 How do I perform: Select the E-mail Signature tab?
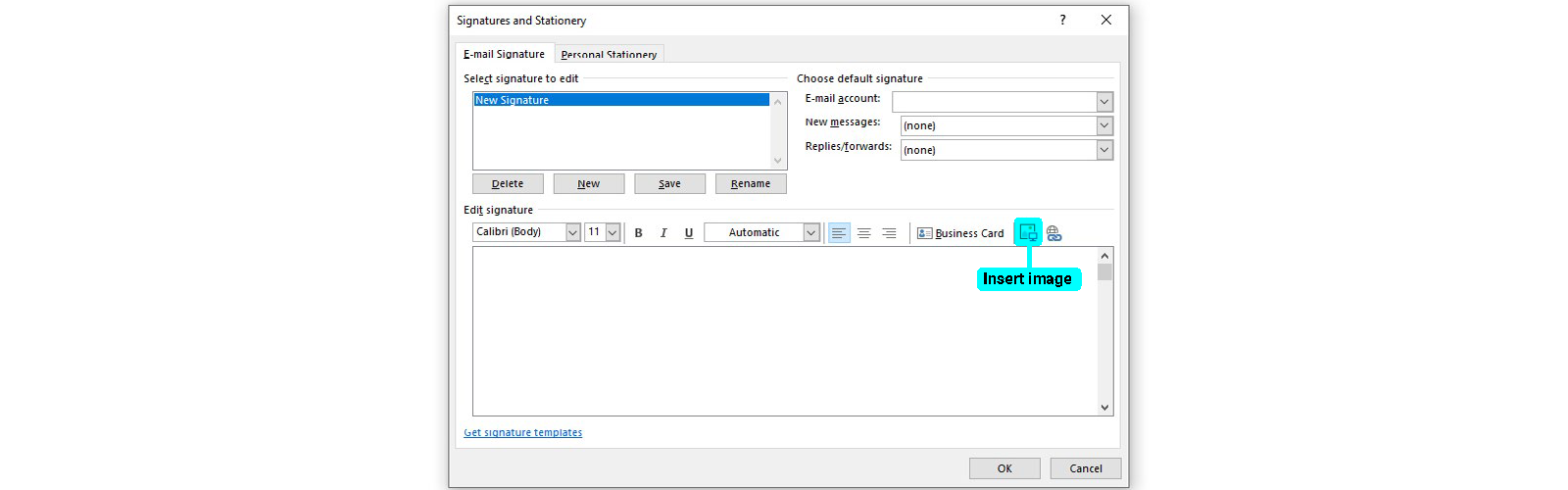[504, 54]
